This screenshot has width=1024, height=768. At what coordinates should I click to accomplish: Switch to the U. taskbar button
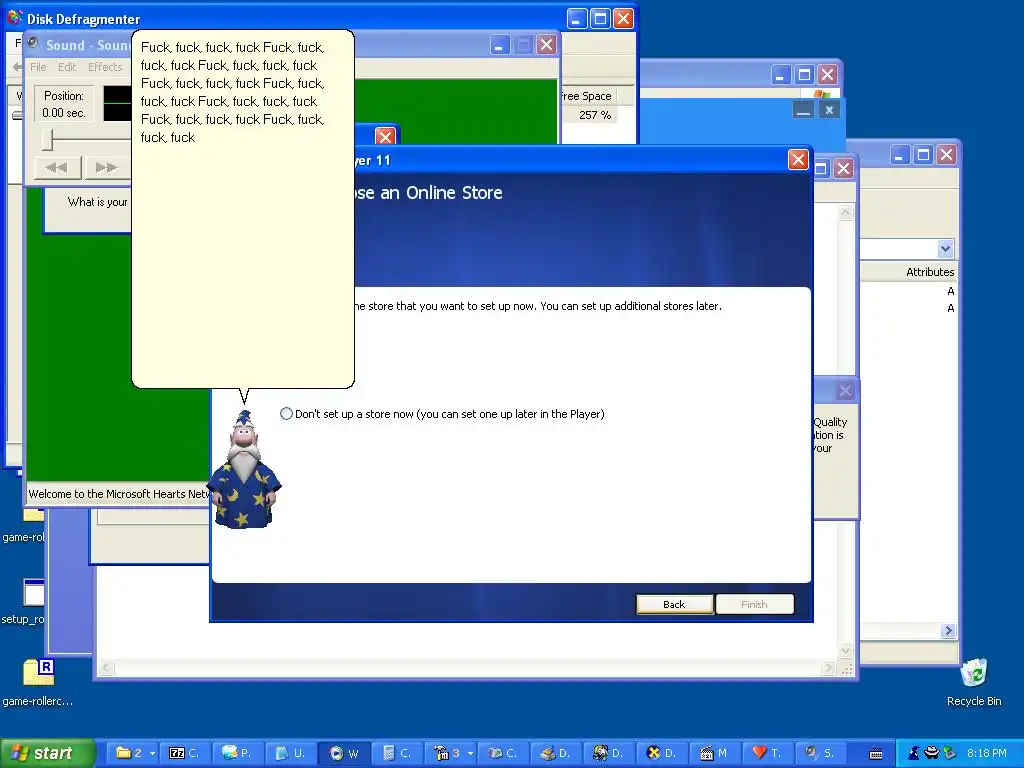pos(293,753)
